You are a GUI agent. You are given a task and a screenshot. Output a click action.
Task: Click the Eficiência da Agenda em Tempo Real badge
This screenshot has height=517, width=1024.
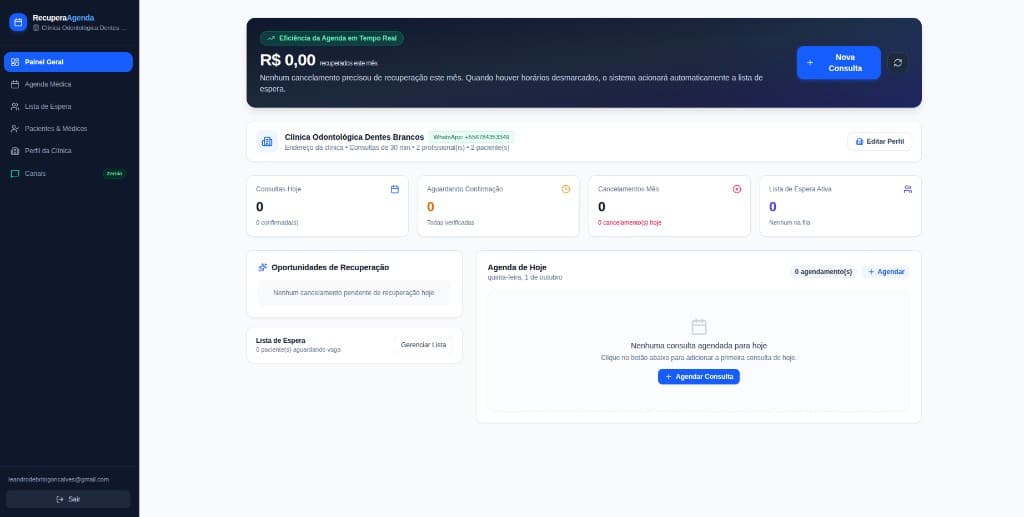[x=332, y=38]
